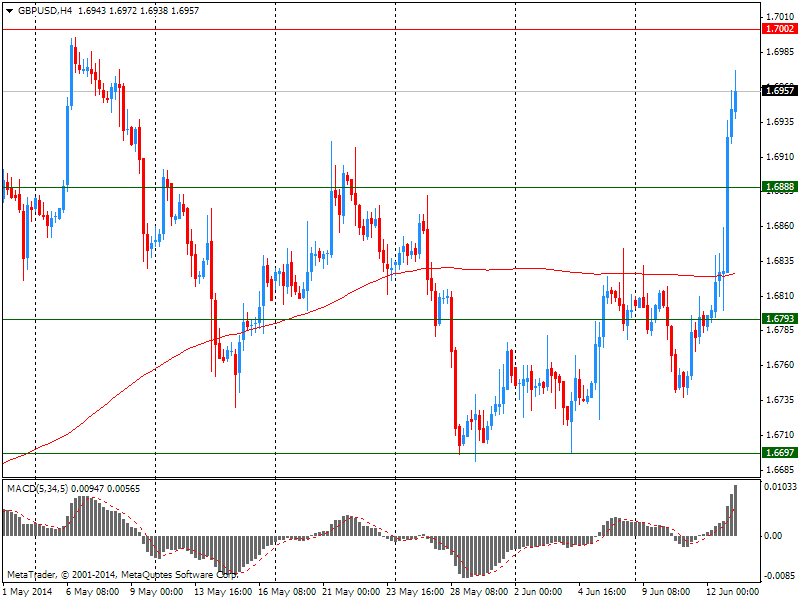The width and height of the screenshot is (800, 600).
Task: Click the green 1.6888 level label
Action: point(780,187)
